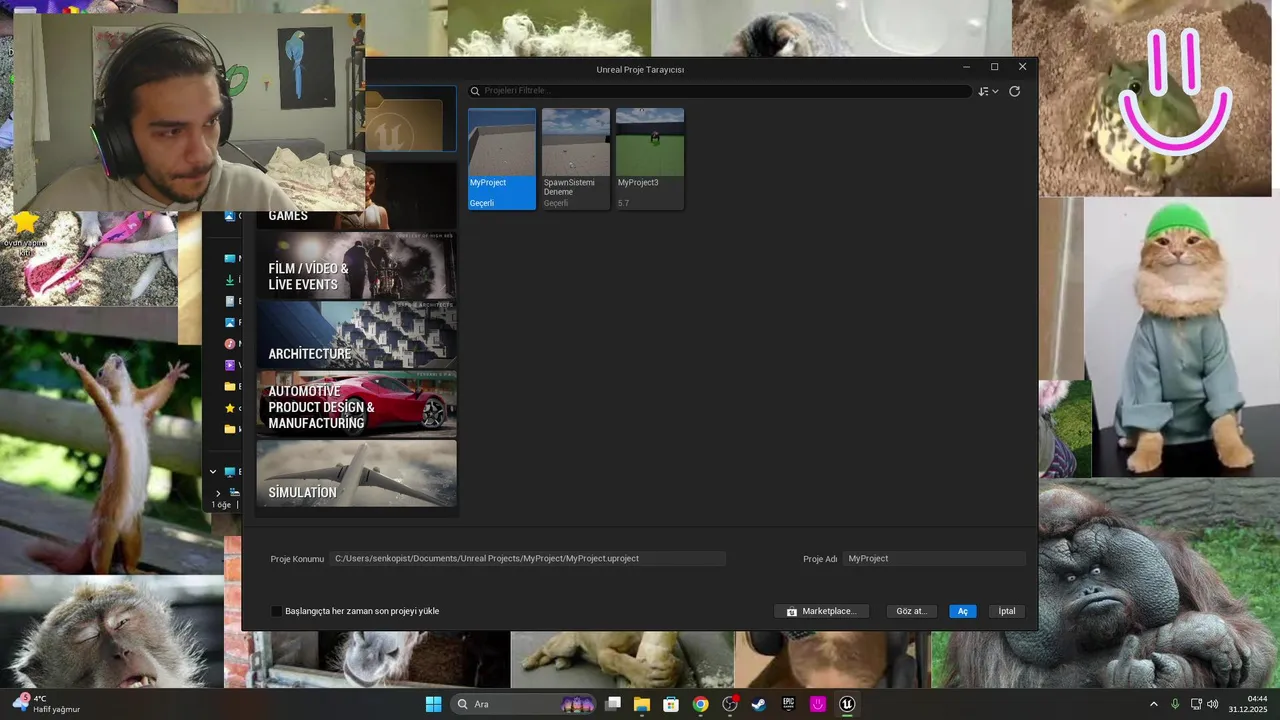Open Automotive Product Design & Manufacturing category
Image resolution: width=1280 pixels, height=720 pixels.
click(356, 404)
